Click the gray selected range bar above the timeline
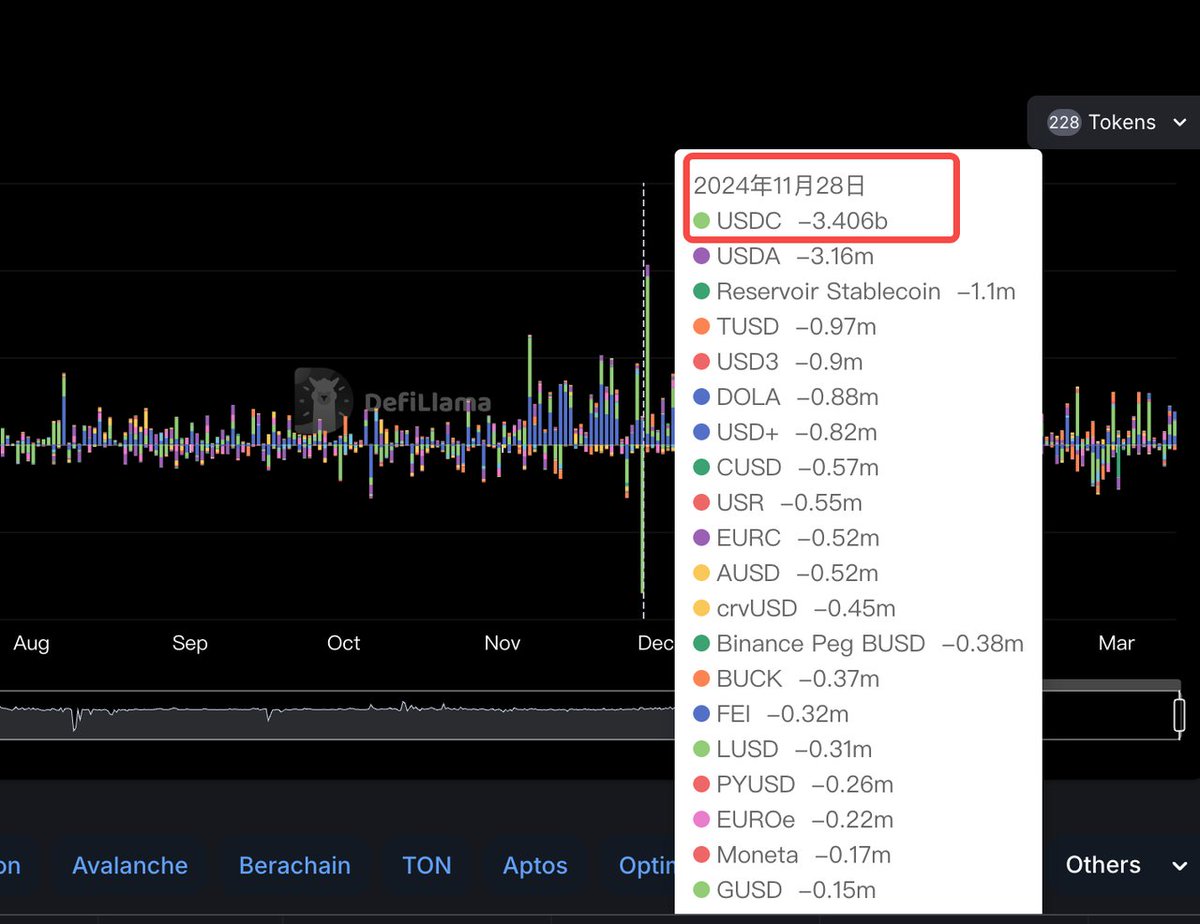The width and height of the screenshot is (1200, 924). click(x=1110, y=685)
